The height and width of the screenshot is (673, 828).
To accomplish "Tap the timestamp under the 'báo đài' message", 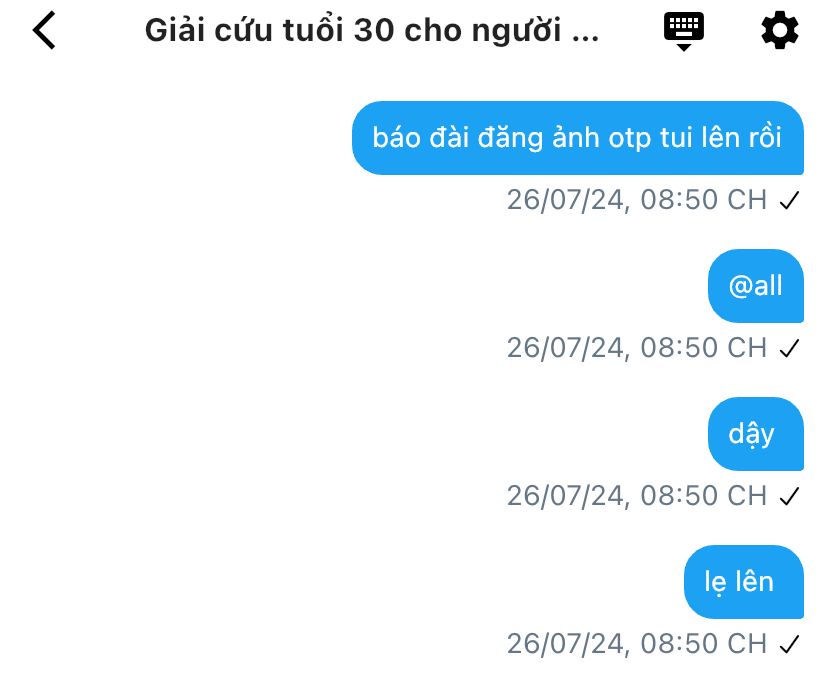I will point(637,200).
